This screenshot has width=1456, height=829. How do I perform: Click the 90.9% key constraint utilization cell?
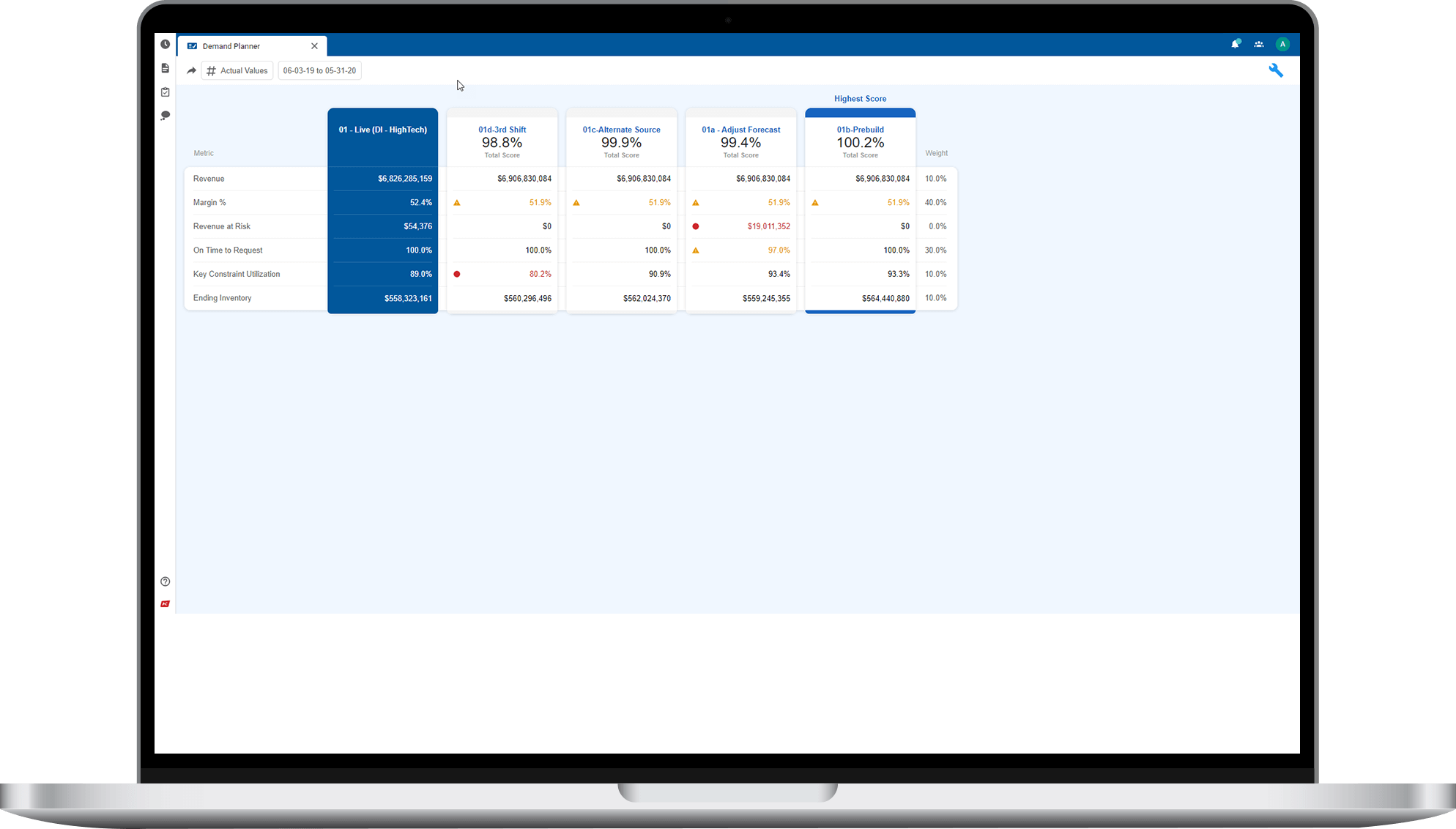[660, 274]
